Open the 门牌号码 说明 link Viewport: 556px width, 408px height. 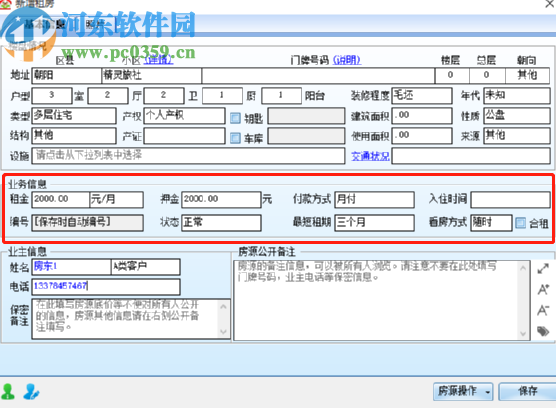347,60
